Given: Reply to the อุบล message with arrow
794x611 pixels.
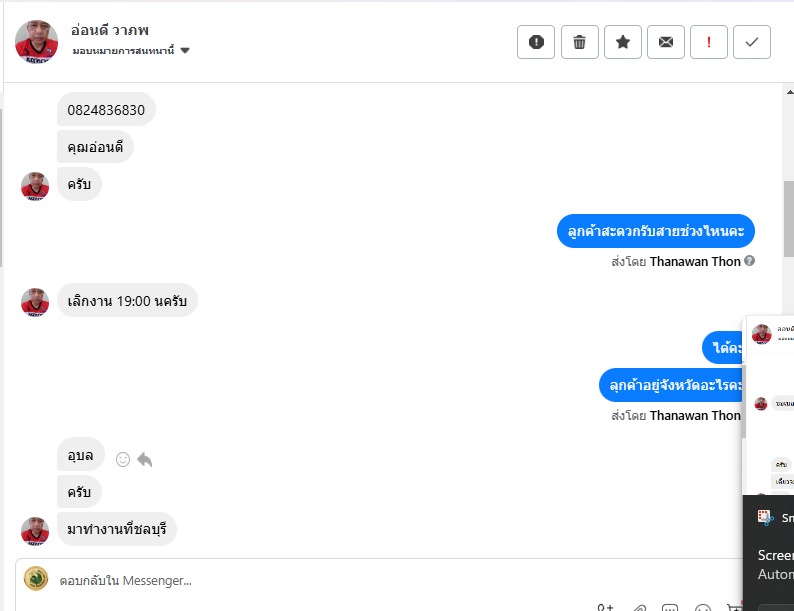Looking at the screenshot, I should (x=145, y=459).
